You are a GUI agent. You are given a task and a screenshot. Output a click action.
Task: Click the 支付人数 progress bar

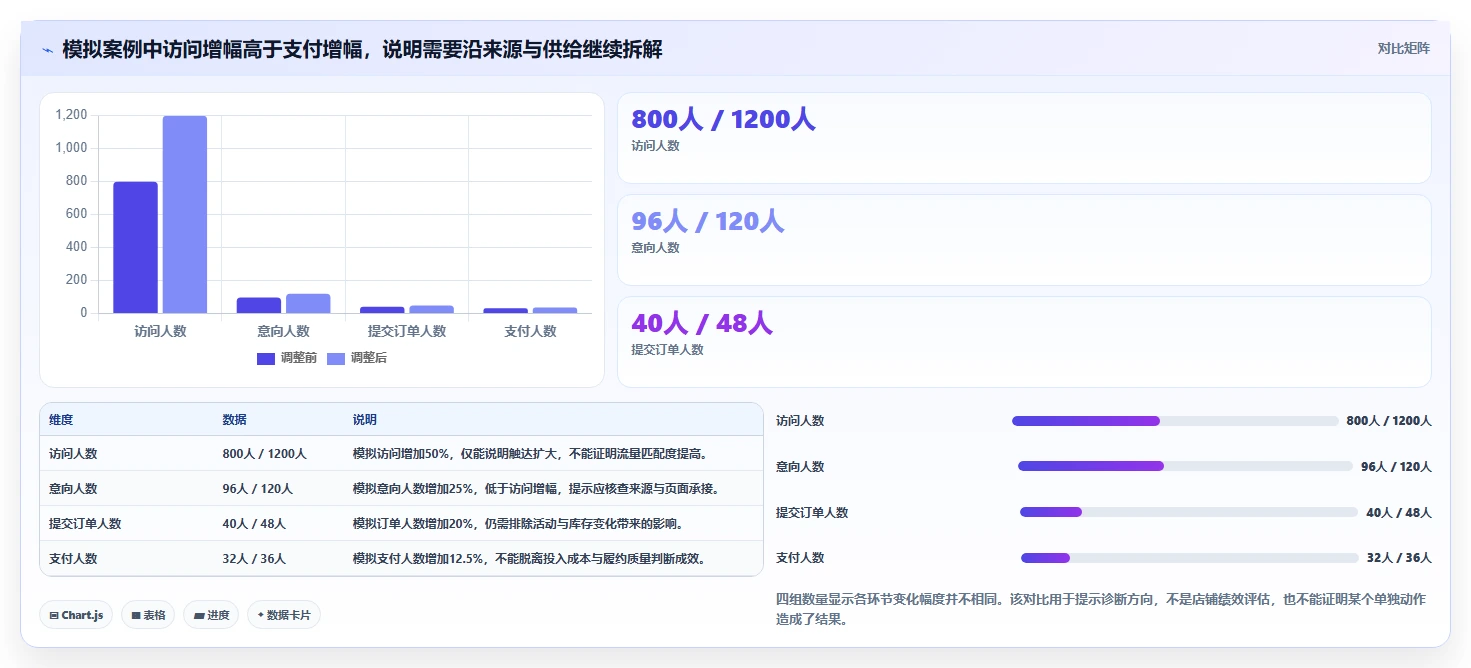[1190, 558]
